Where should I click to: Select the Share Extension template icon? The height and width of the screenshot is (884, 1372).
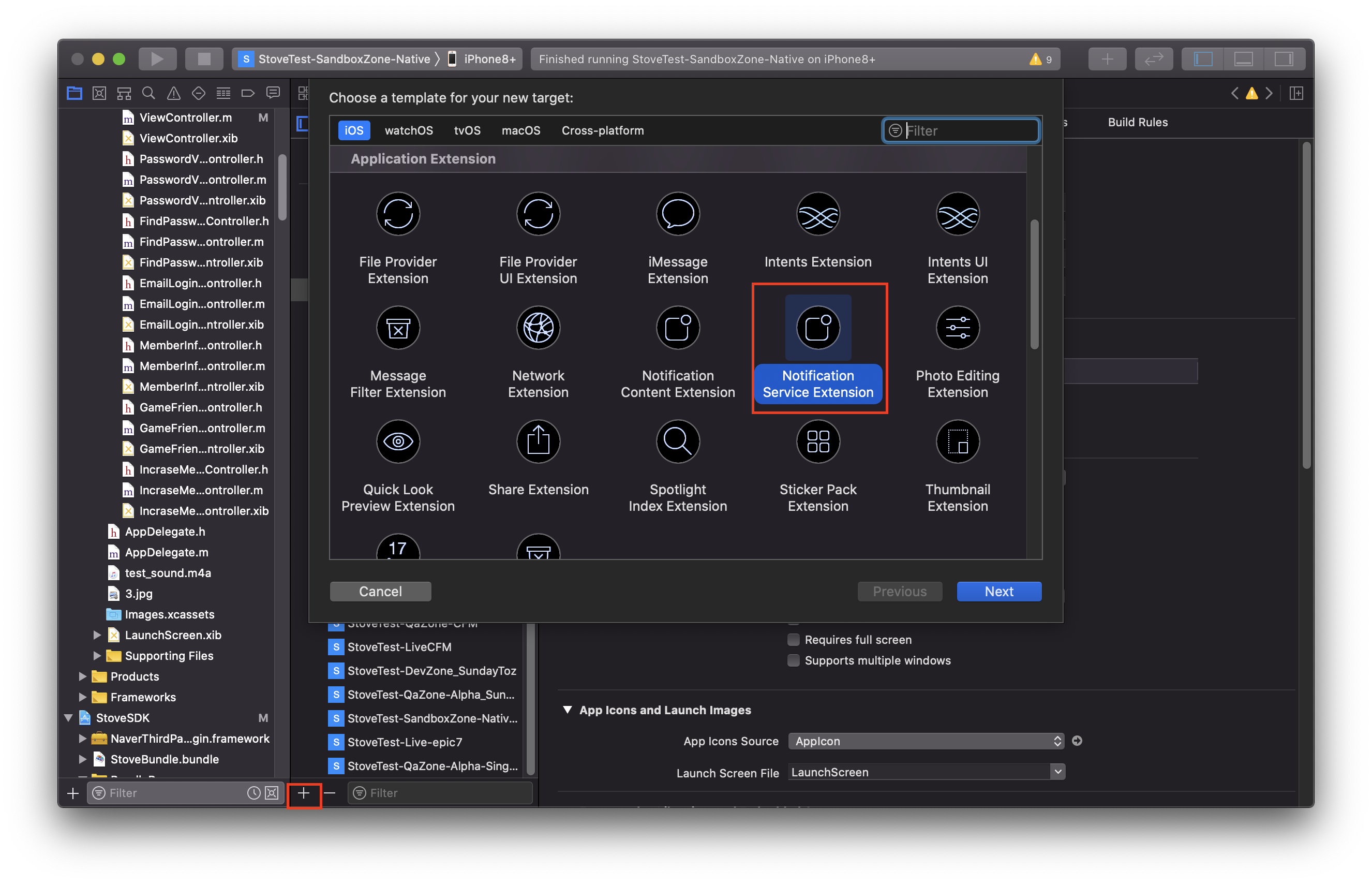[x=538, y=441]
